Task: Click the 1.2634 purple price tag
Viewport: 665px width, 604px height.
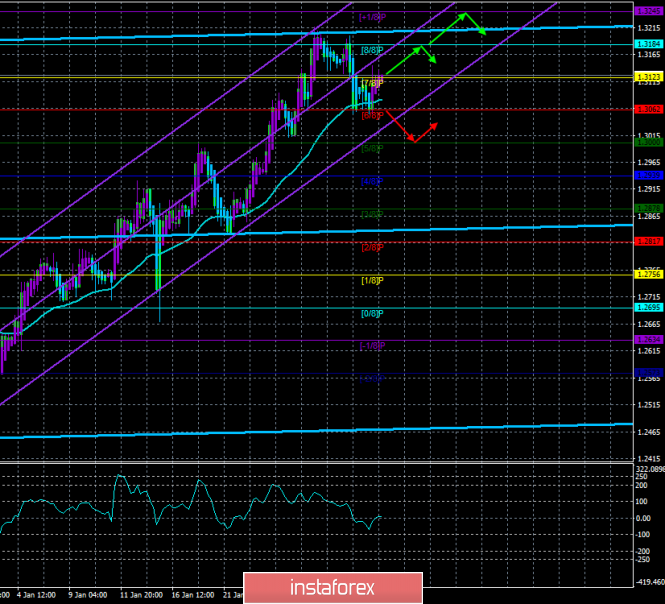Action: 648,340
